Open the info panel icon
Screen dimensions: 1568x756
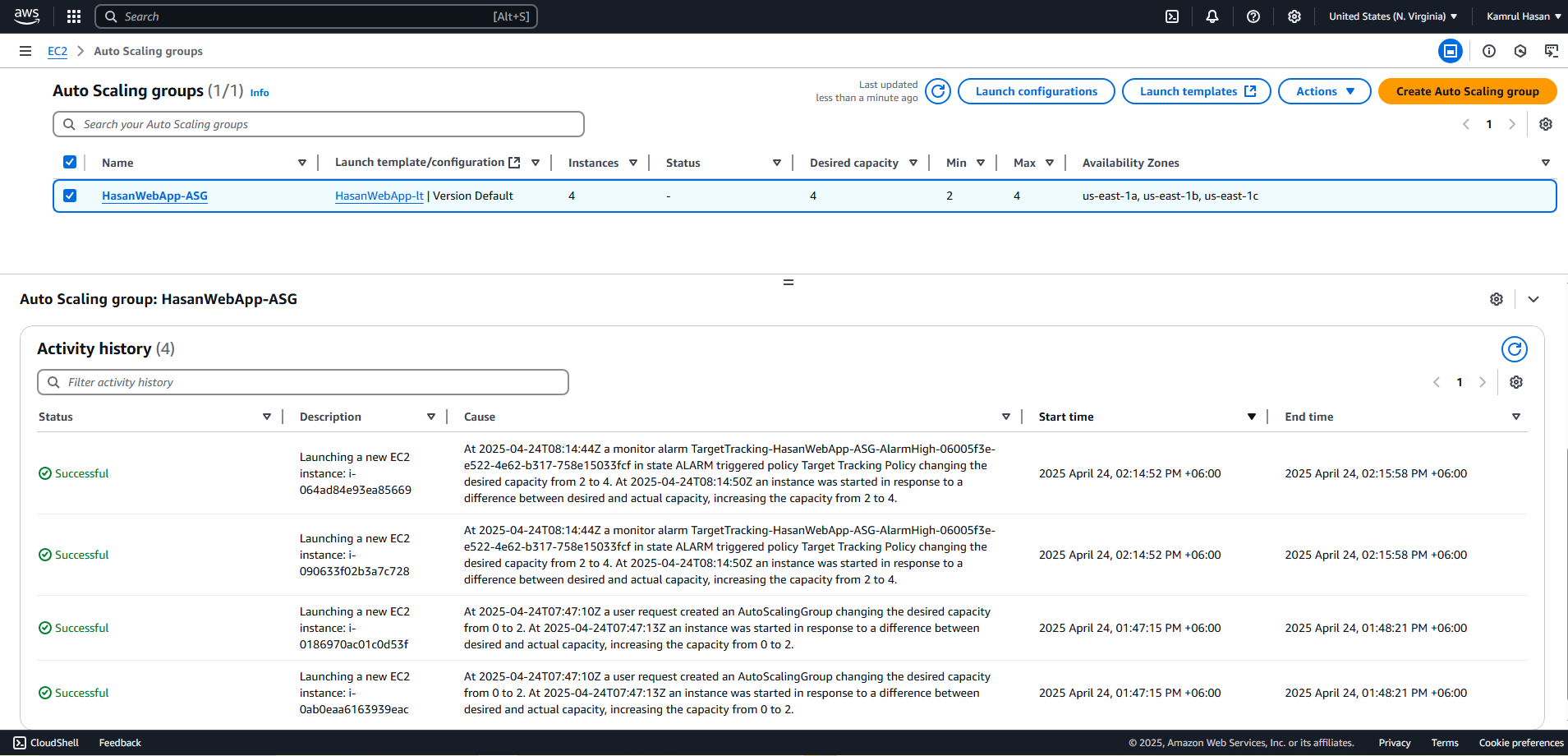tap(1489, 51)
